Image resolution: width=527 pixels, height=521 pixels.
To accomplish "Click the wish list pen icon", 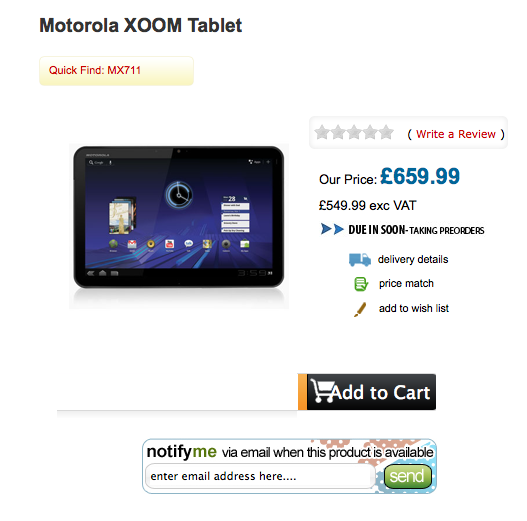I will point(360,309).
